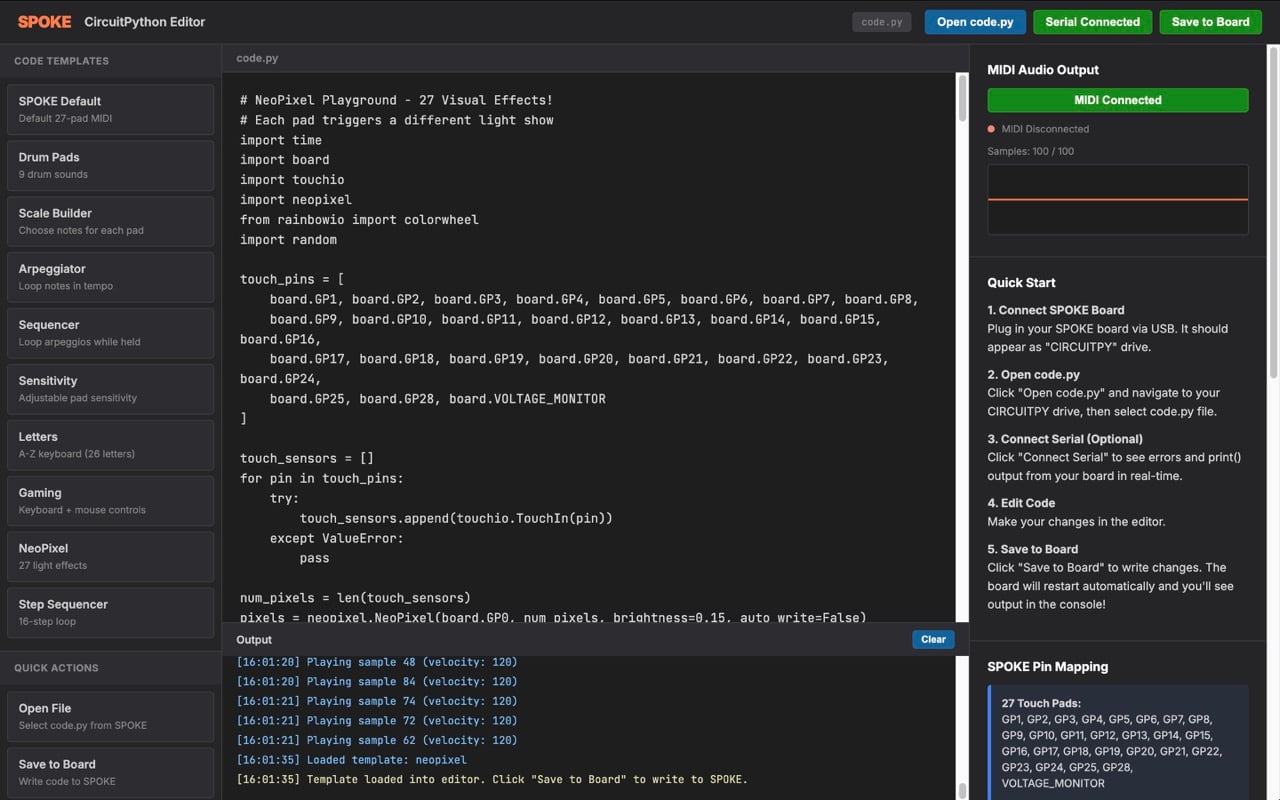Click the MIDI sample waveform display
The image size is (1280, 800).
(1118, 200)
